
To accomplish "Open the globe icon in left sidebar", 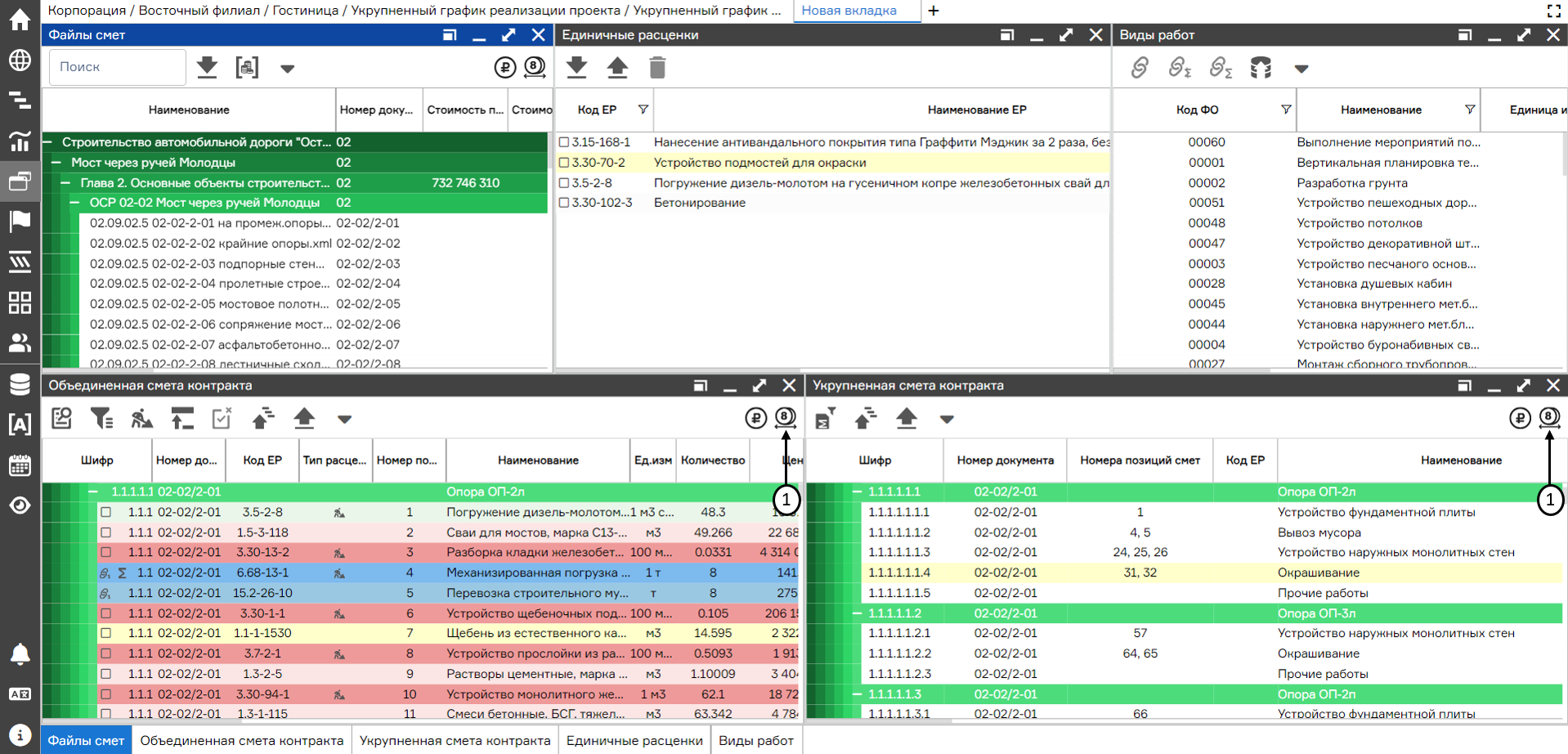I will click(x=20, y=61).
